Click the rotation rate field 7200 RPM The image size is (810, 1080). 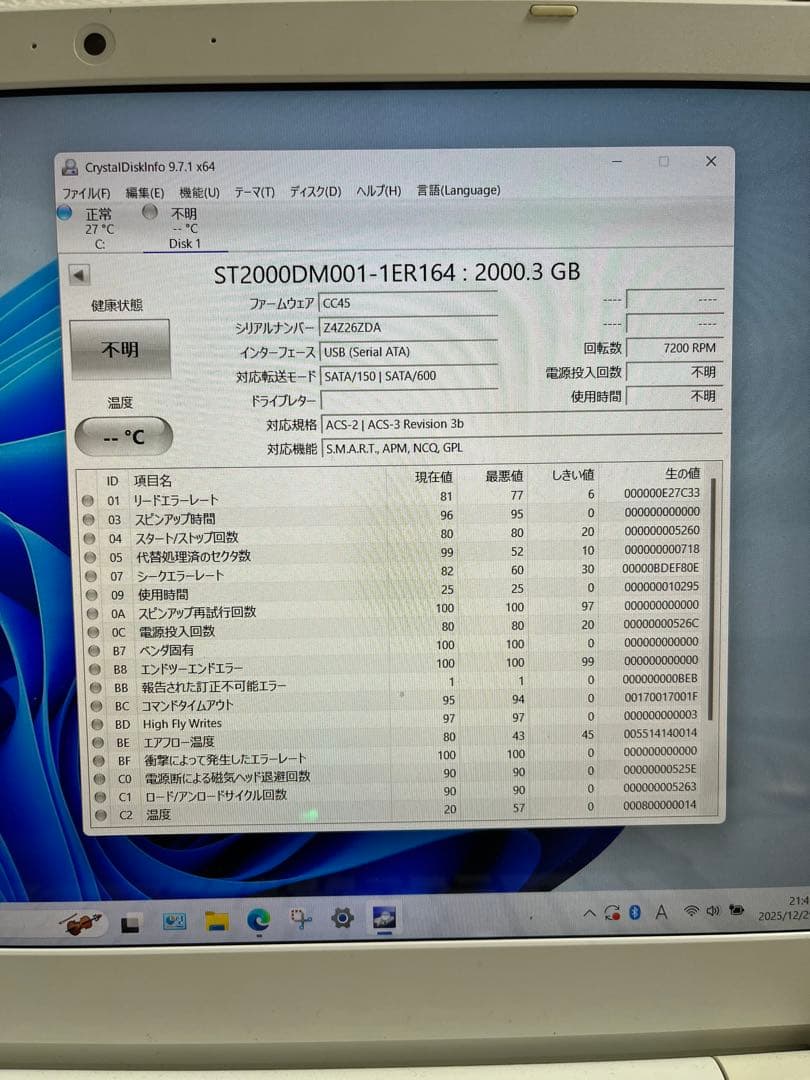coord(674,348)
